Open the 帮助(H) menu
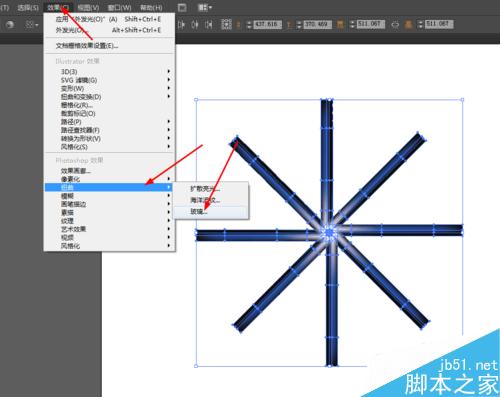This screenshot has width=500, height=397. [151, 7]
